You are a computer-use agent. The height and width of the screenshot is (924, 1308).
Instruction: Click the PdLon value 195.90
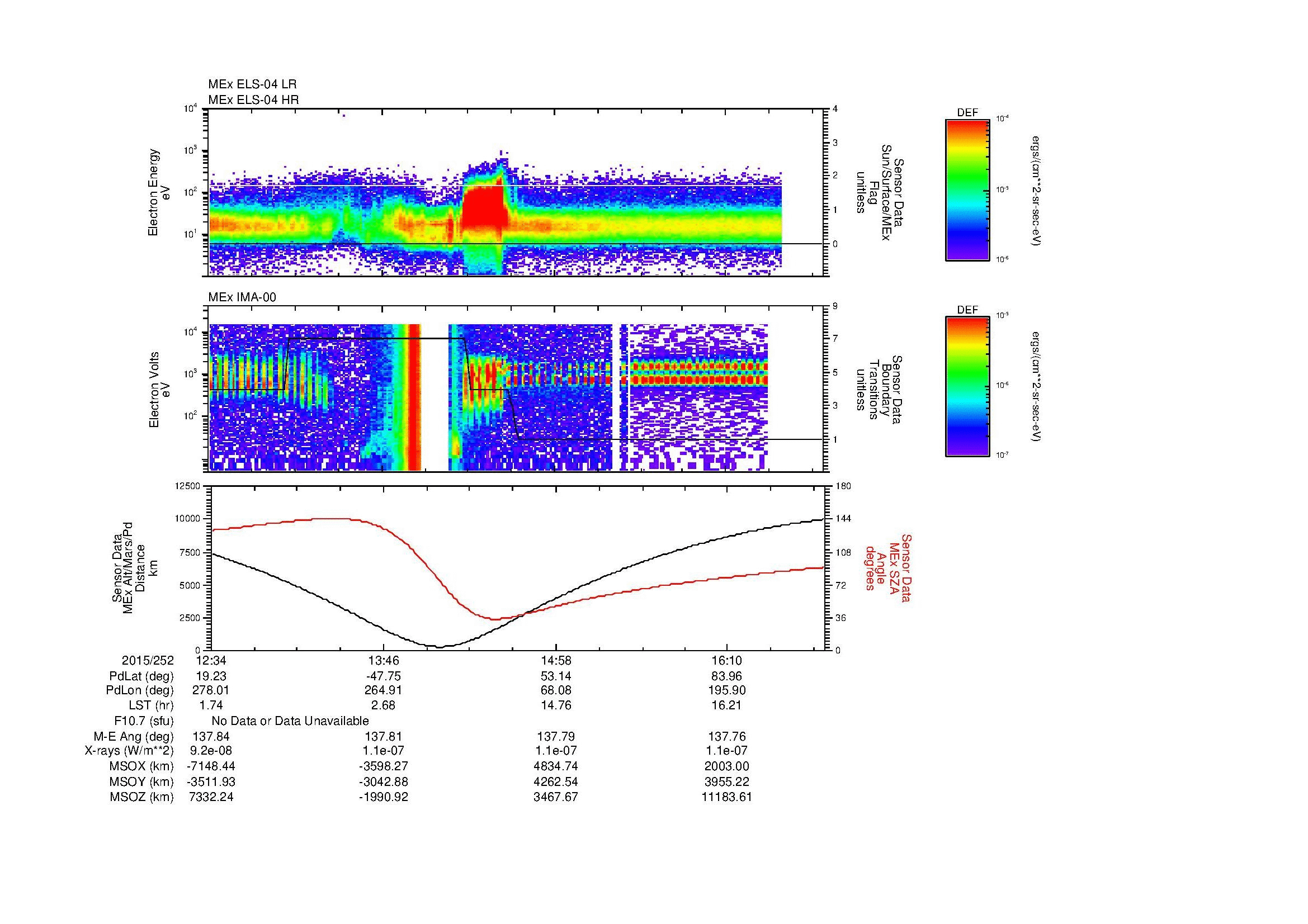728,690
